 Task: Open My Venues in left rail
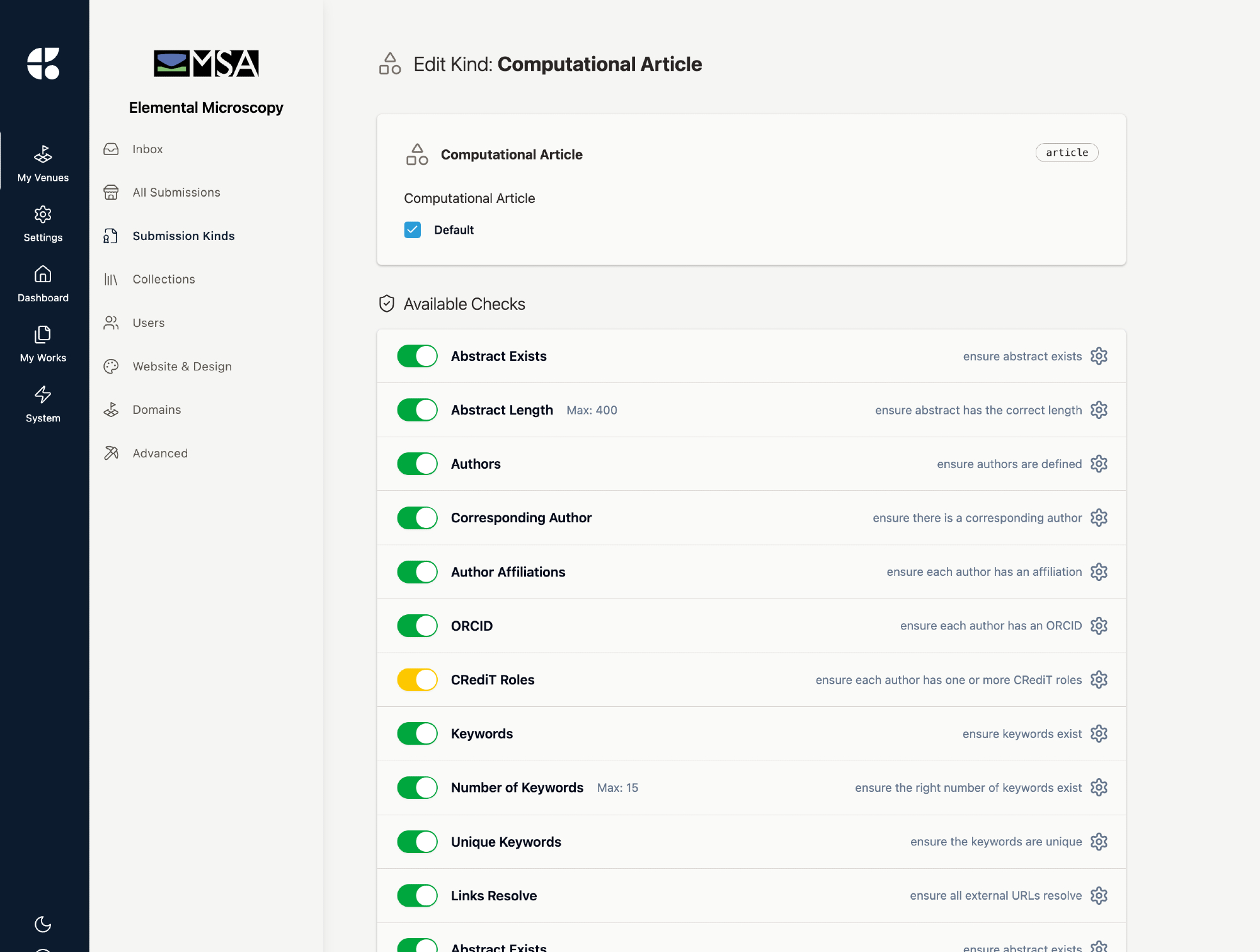click(x=43, y=163)
